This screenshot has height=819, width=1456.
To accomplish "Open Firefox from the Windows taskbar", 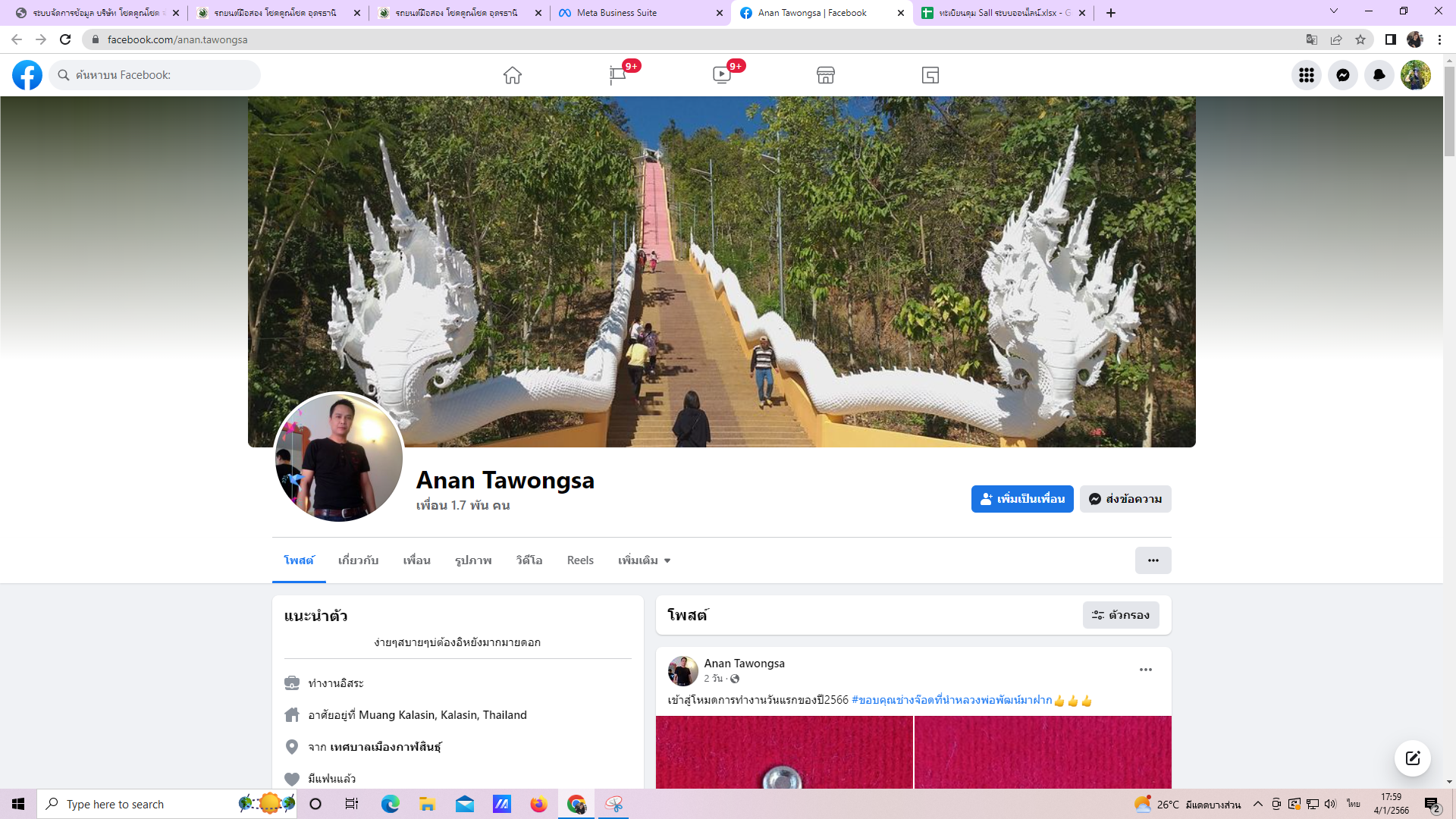I will 538,804.
